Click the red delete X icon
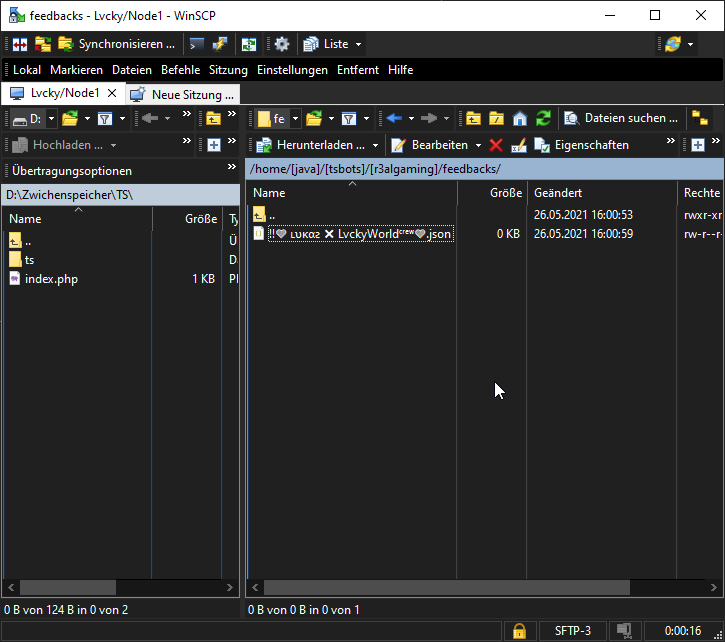 pos(496,145)
